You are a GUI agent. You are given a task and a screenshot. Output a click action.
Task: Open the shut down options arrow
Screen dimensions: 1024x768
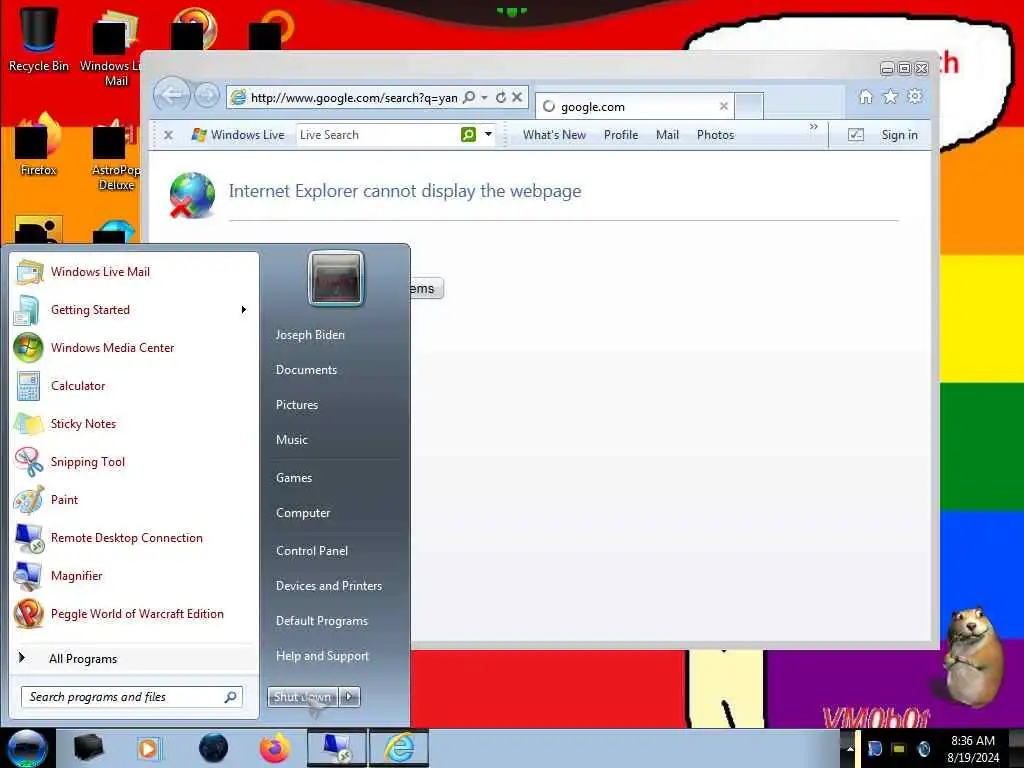pos(349,697)
